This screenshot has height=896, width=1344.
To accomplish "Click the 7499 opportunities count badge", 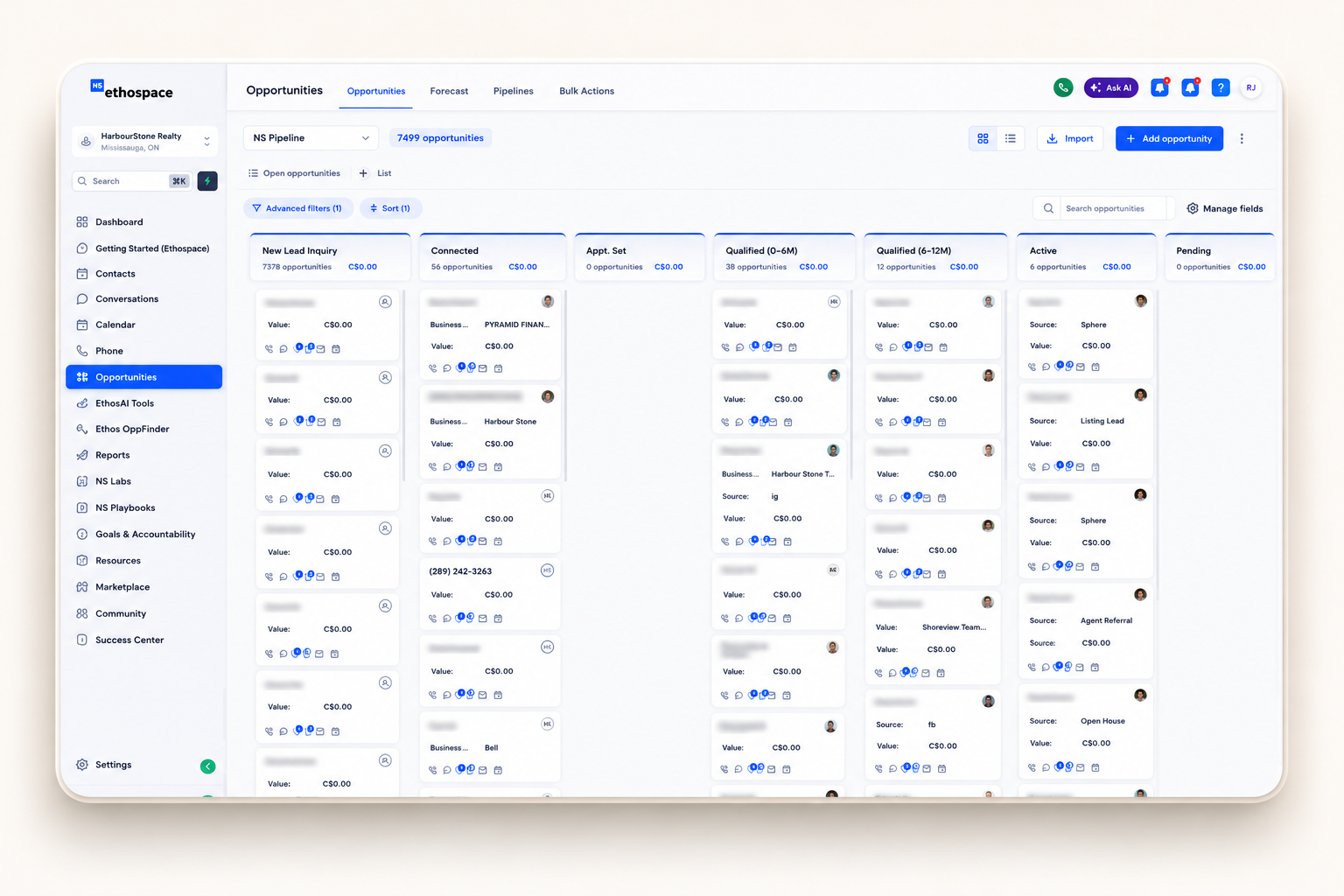I will pyautogui.click(x=440, y=138).
